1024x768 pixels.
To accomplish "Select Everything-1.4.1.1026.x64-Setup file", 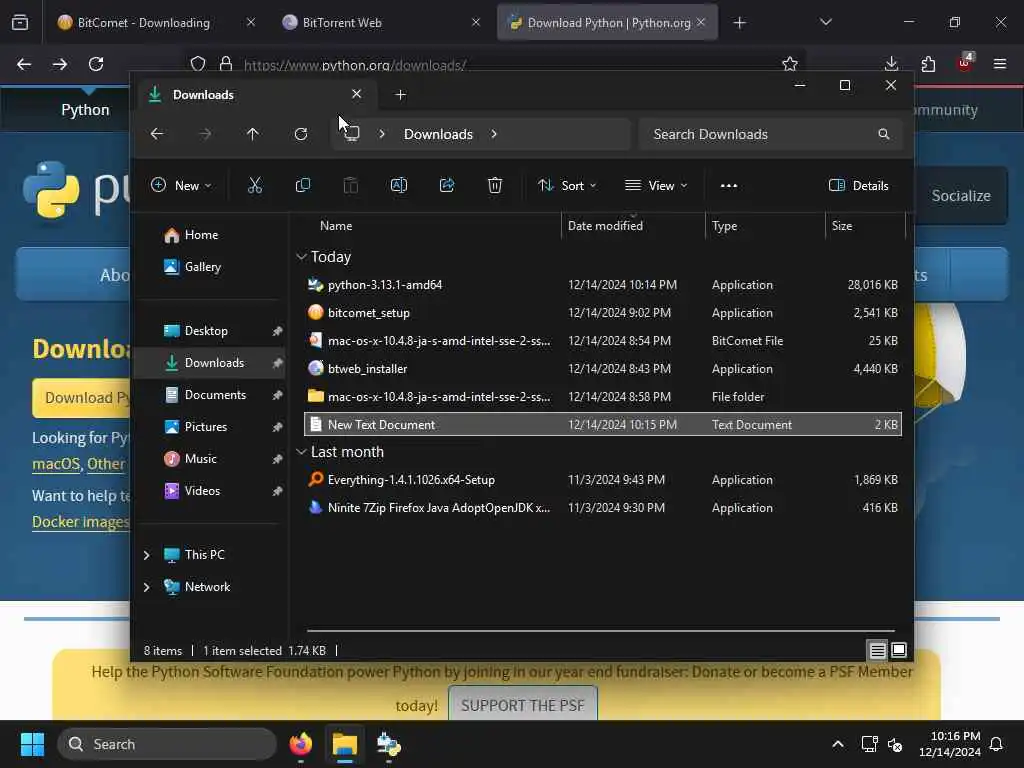I will (602, 479).
